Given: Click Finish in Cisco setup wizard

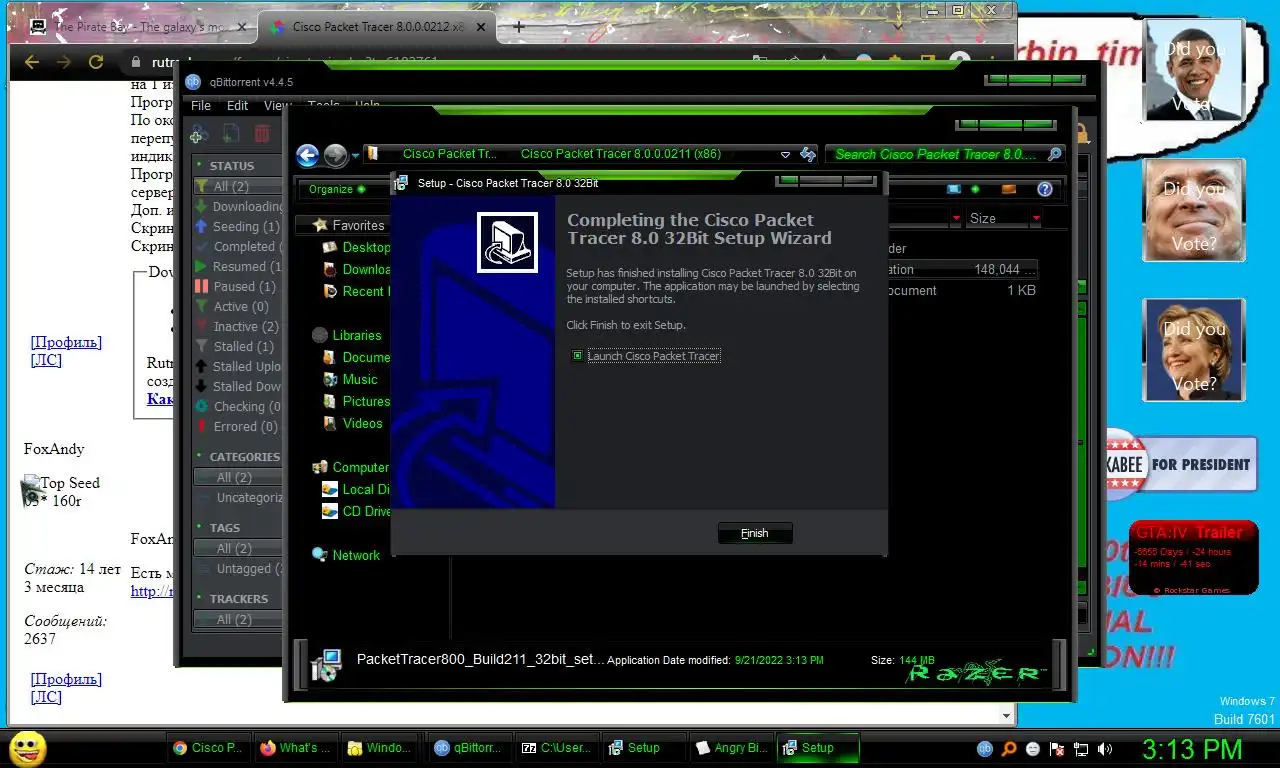Looking at the screenshot, I should [755, 533].
